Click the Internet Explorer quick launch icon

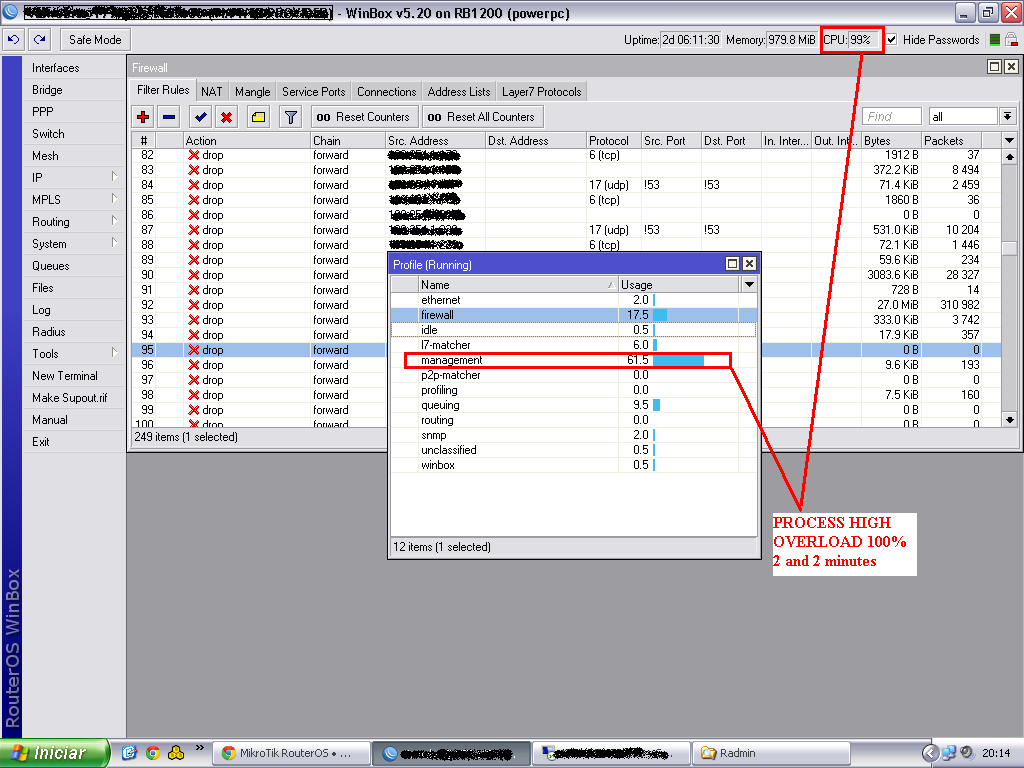(x=129, y=753)
